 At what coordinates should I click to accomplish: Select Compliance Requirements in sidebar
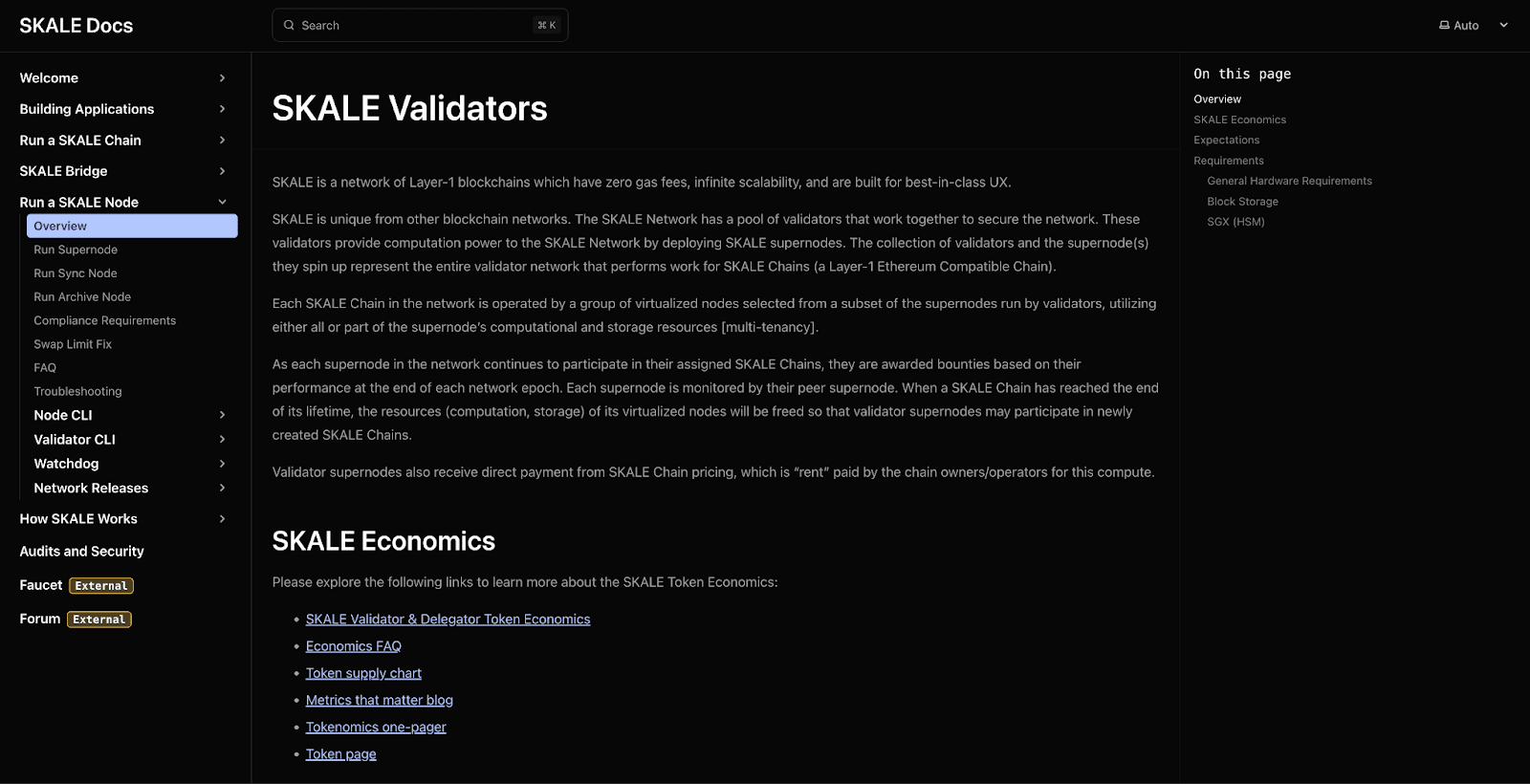[x=104, y=320]
